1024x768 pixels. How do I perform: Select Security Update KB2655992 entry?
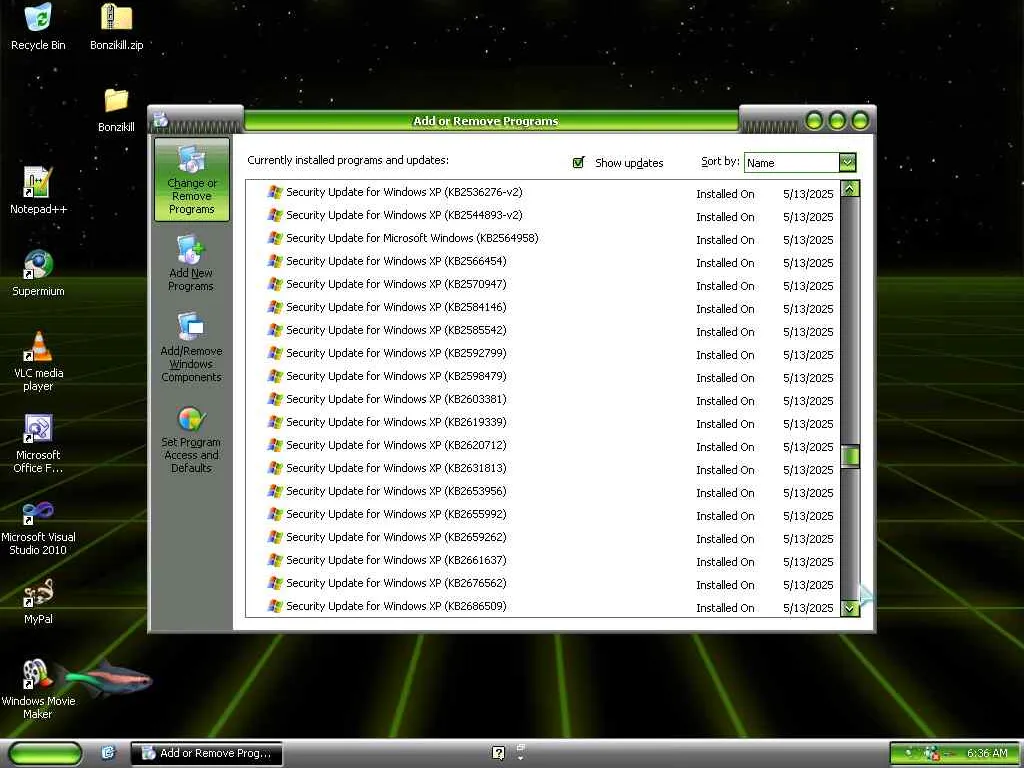(x=543, y=514)
